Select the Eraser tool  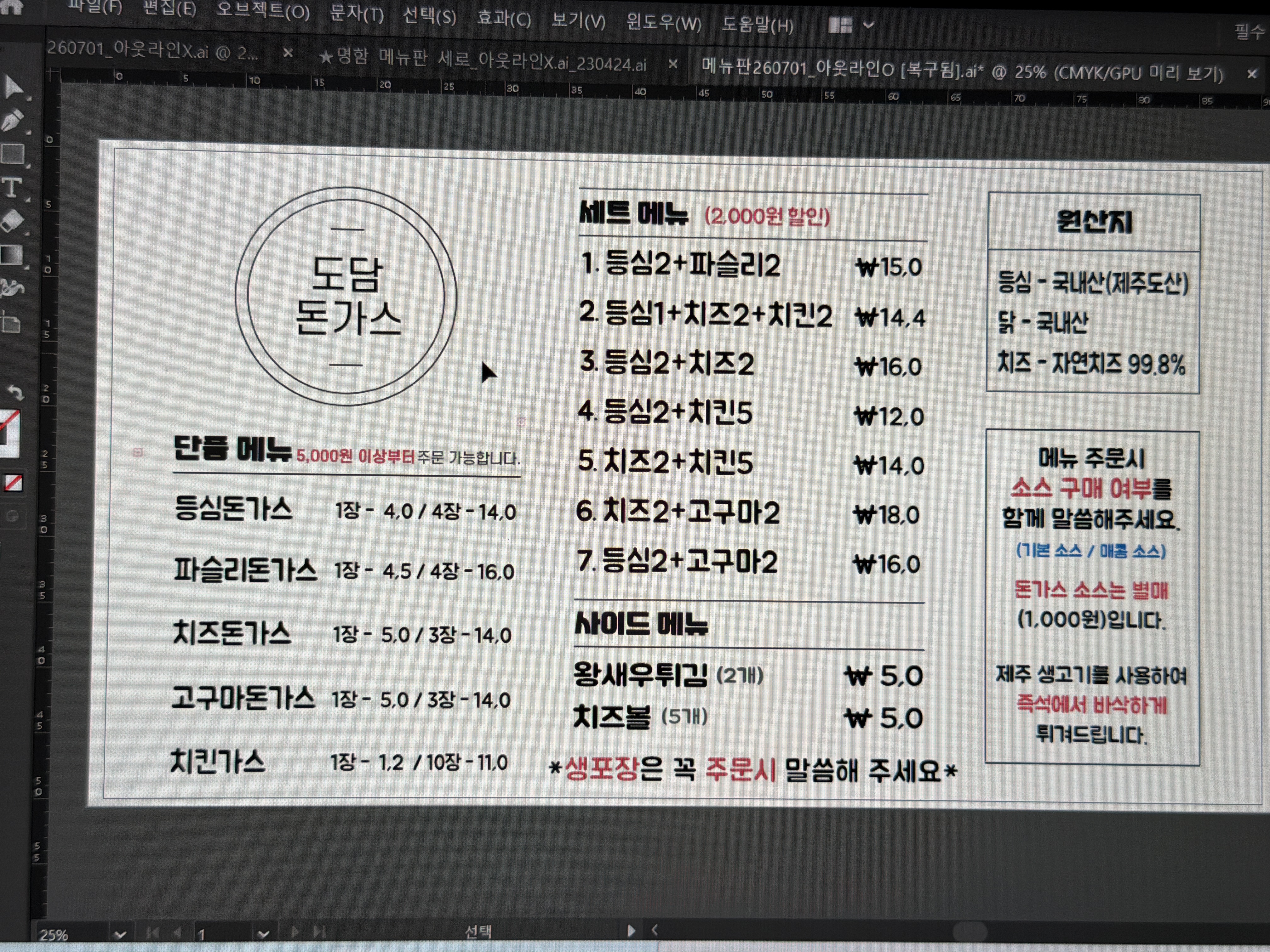tap(13, 220)
